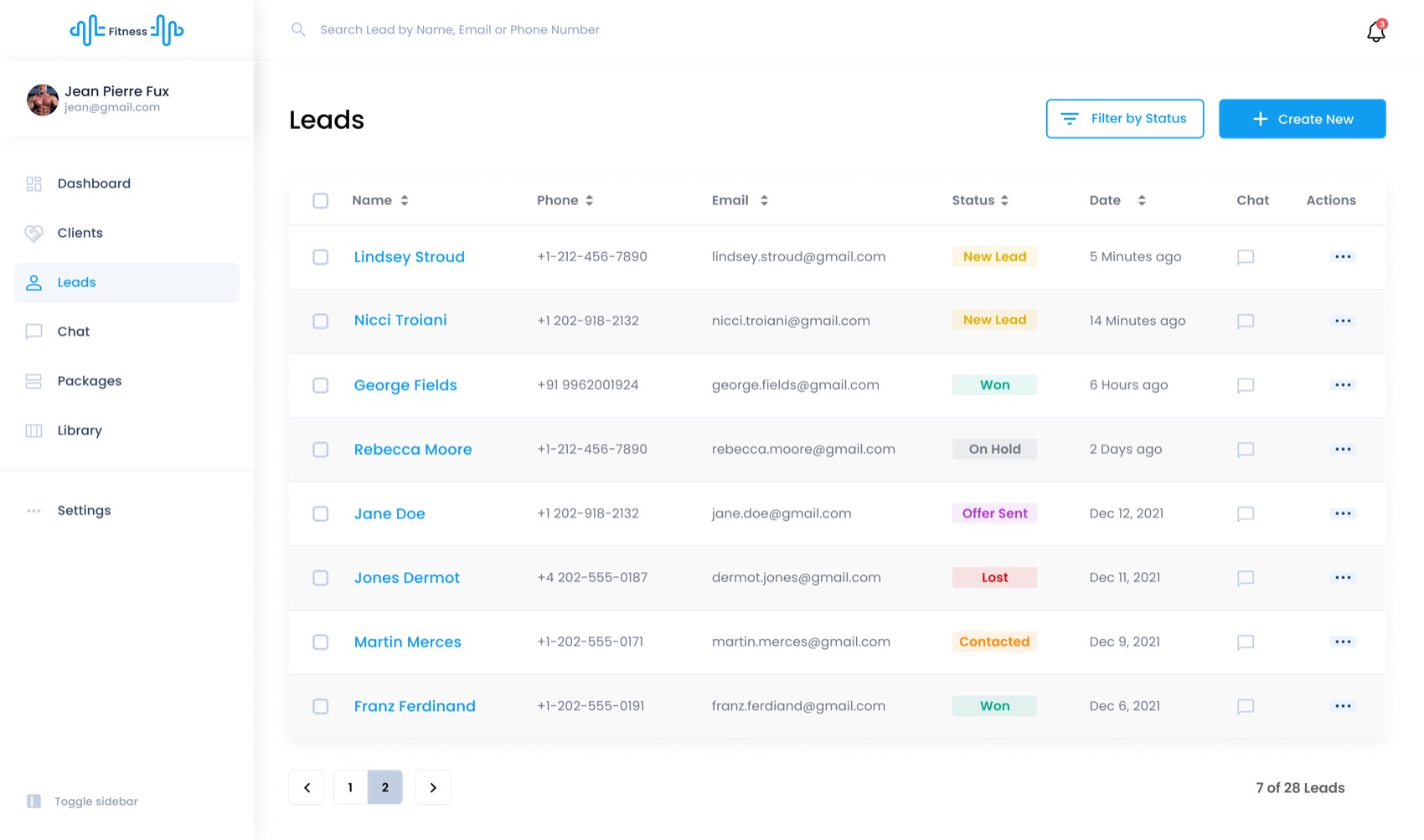Open chat icon for Martin Merces
The image size is (1424, 840).
click(x=1246, y=642)
